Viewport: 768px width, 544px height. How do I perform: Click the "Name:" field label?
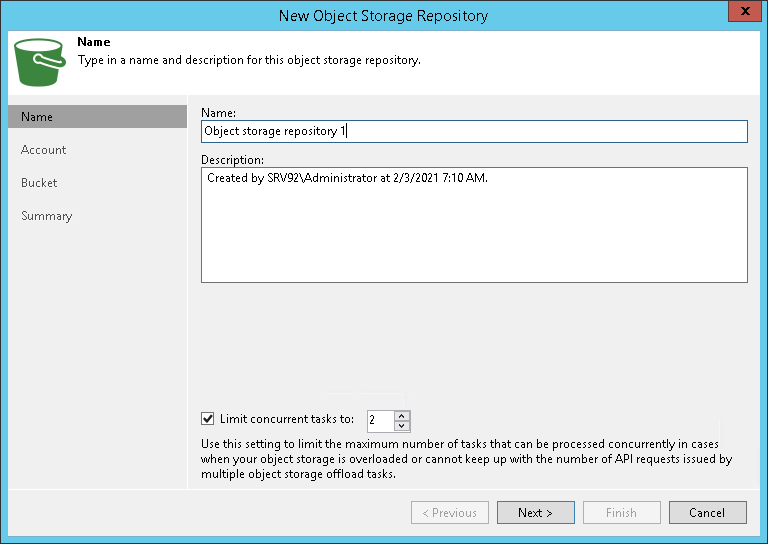click(218, 112)
